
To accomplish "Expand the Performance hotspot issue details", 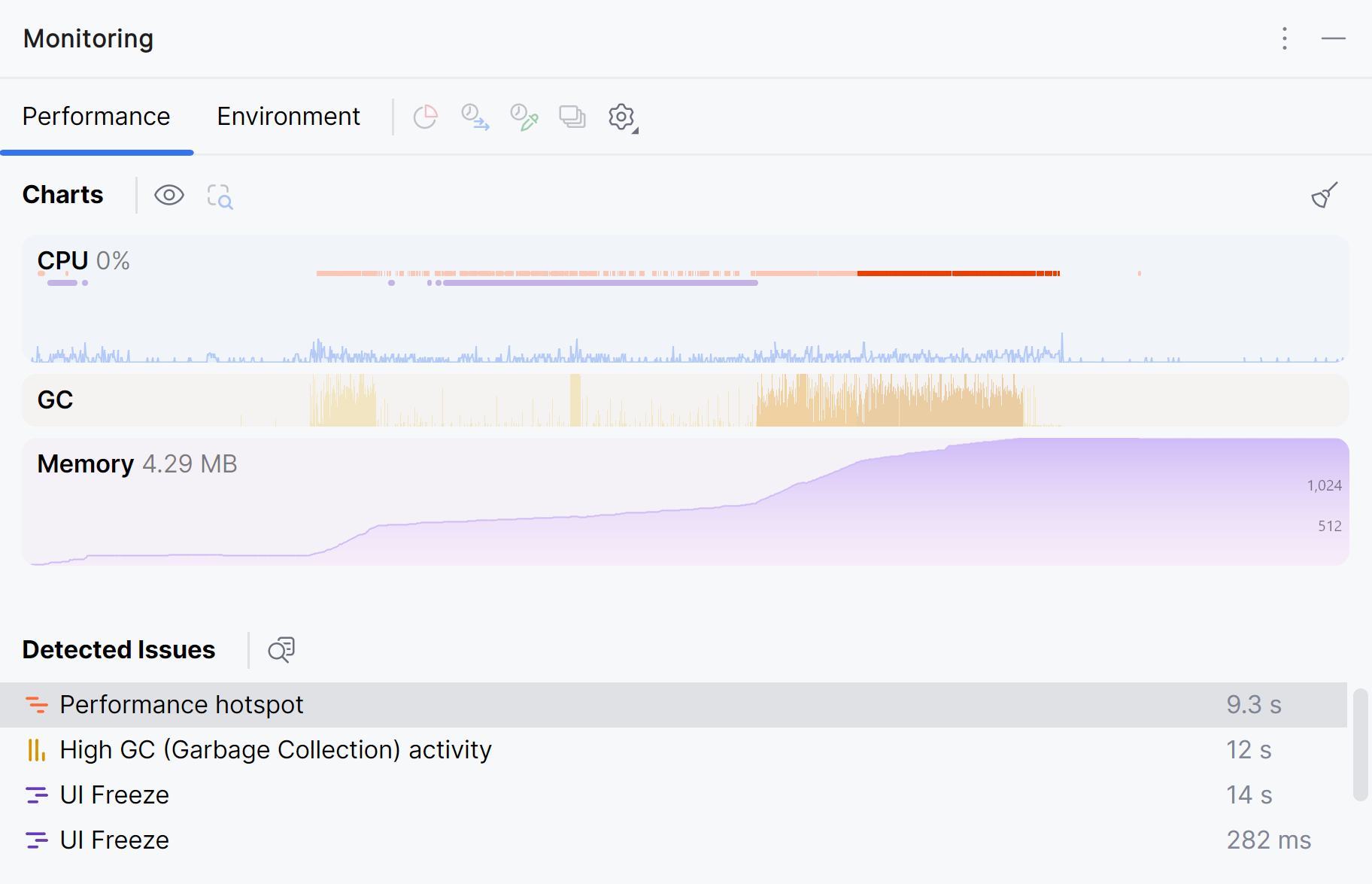I will tap(181, 704).
